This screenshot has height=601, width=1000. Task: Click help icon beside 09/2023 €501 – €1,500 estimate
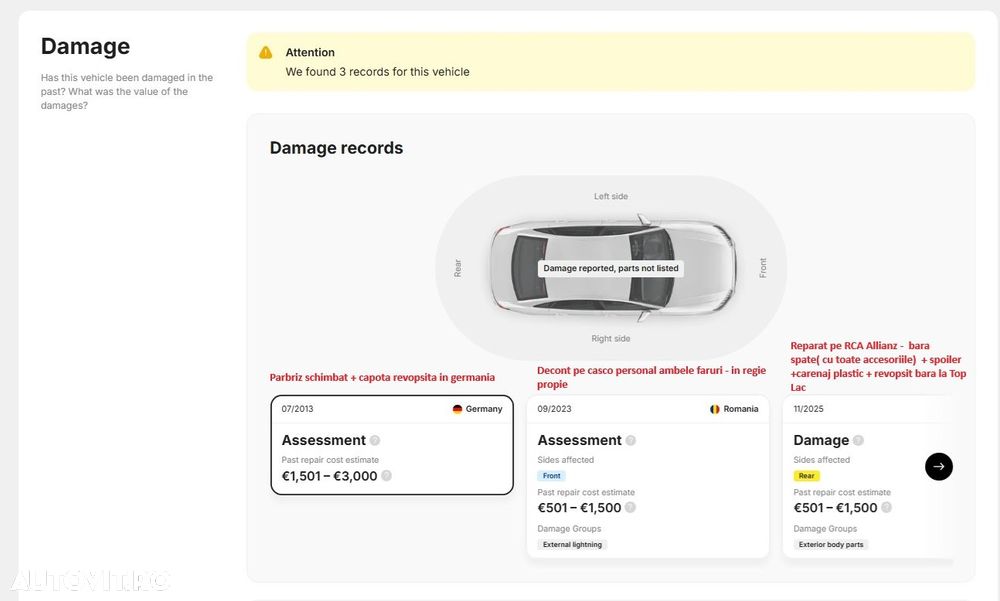coord(631,508)
